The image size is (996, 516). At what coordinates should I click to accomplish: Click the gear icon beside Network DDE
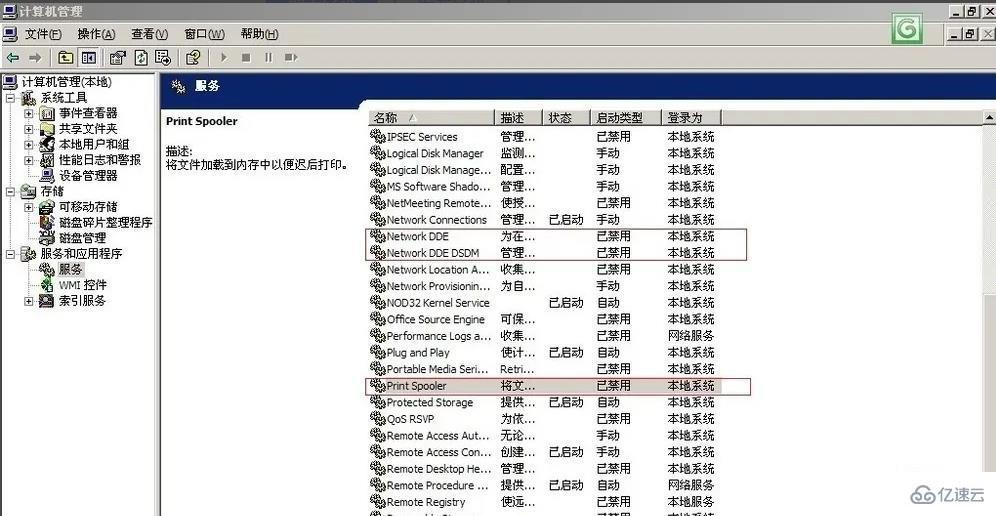378,236
